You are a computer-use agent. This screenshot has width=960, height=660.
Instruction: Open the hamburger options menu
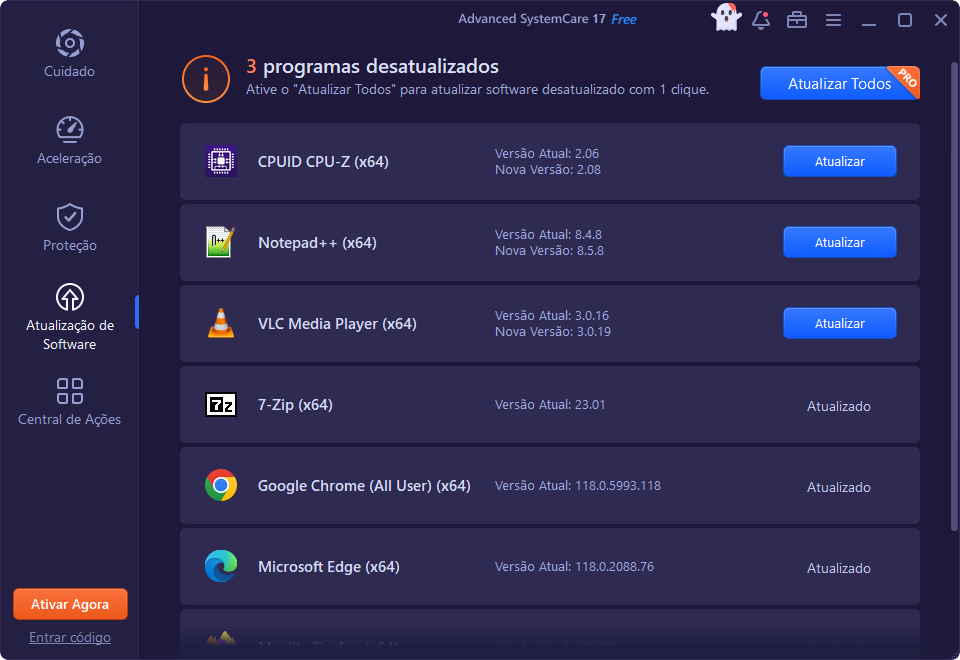(x=833, y=20)
